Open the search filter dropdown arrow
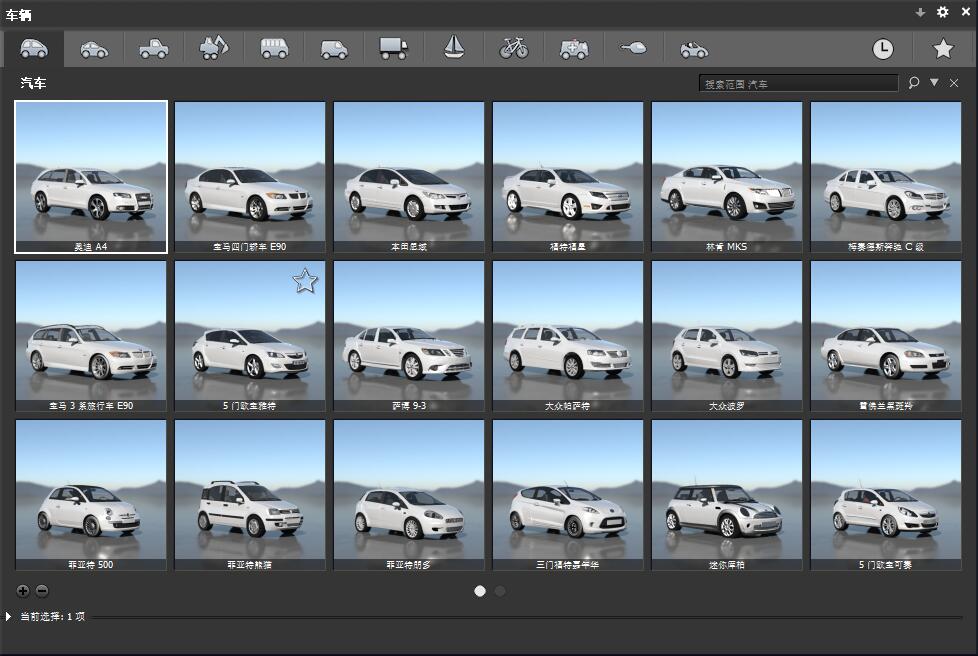 (x=934, y=83)
